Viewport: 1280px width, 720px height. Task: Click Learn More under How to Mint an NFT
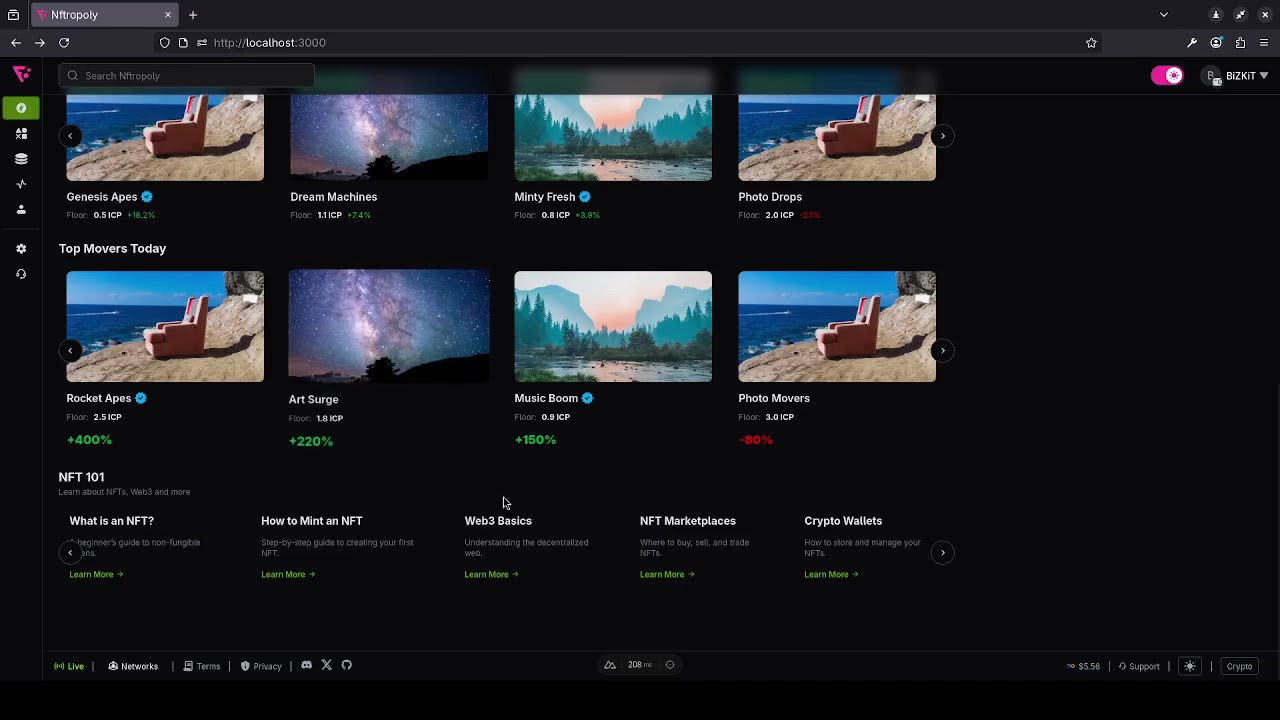tap(288, 575)
